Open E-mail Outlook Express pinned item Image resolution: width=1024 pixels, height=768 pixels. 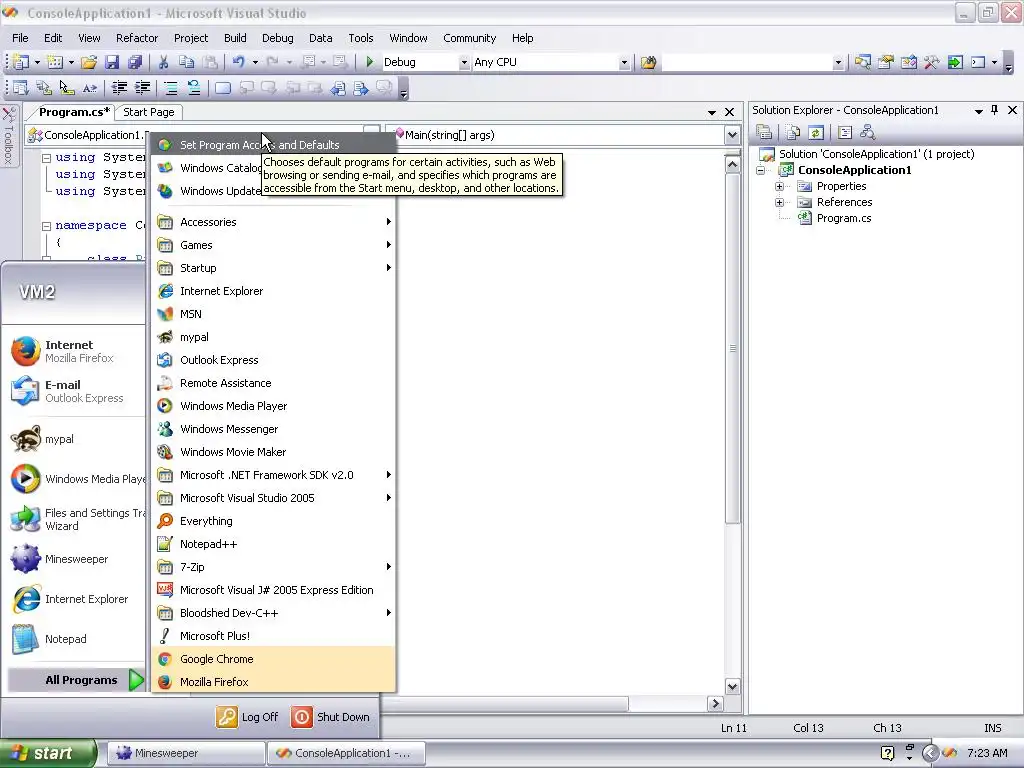point(73,391)
